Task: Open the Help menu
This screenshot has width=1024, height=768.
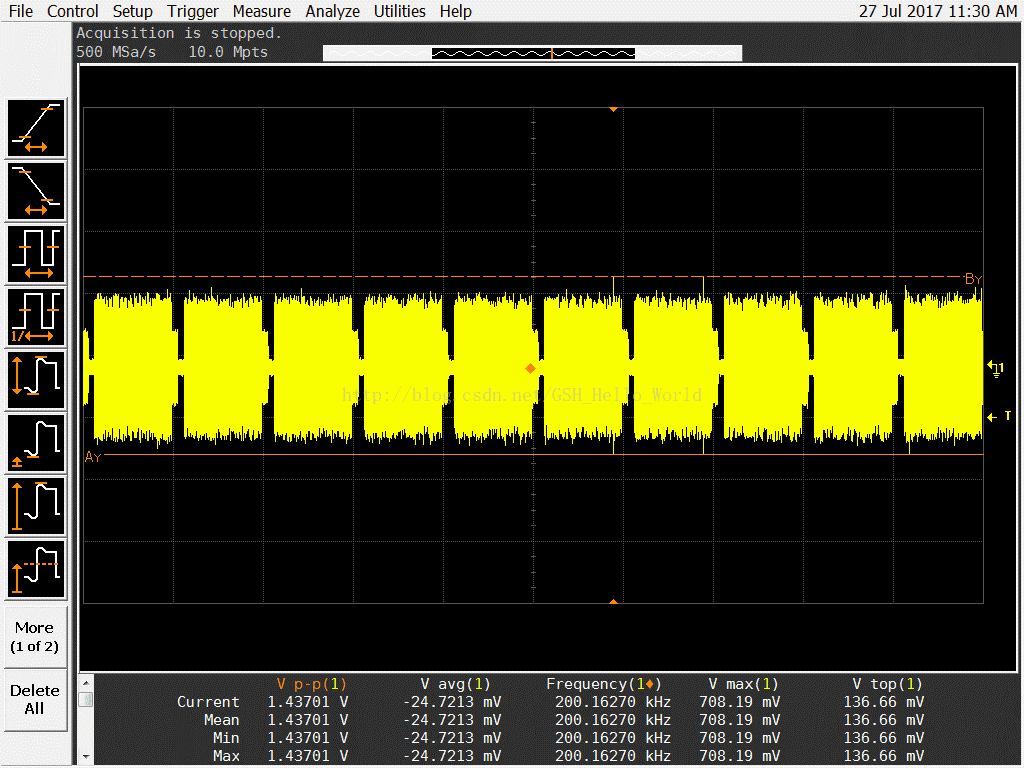Action: pos(455,11)
